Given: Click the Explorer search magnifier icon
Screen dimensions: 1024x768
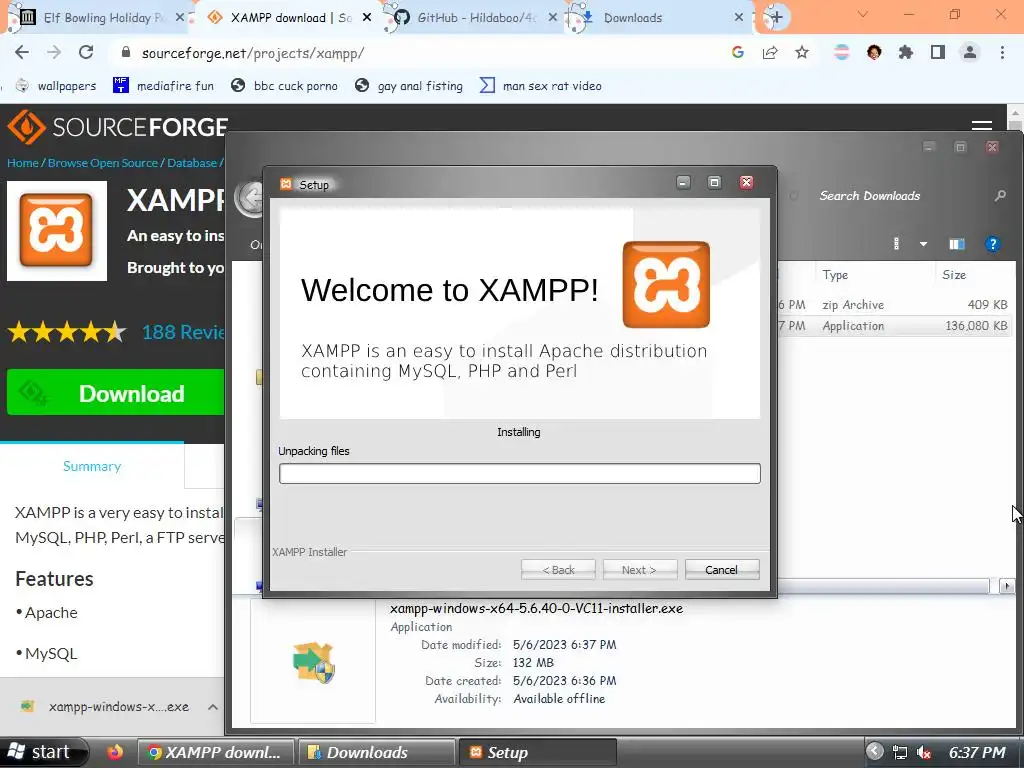Looking at the screenshot, I should pyautogui.click(x=999, y=196).
